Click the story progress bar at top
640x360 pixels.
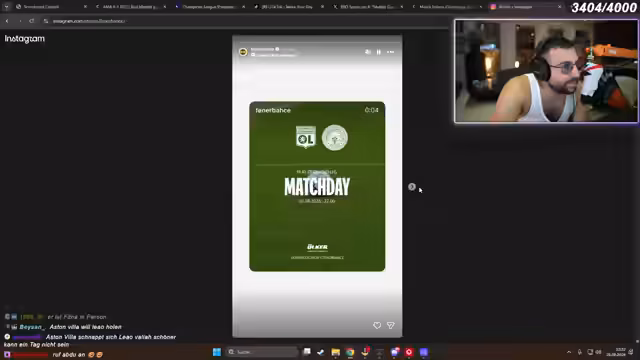point(317,42)
